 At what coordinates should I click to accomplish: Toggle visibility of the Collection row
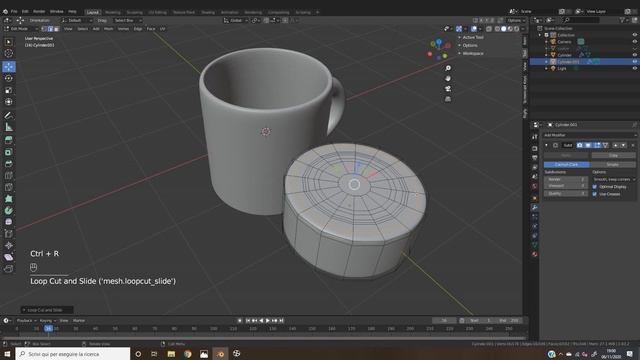634,35
